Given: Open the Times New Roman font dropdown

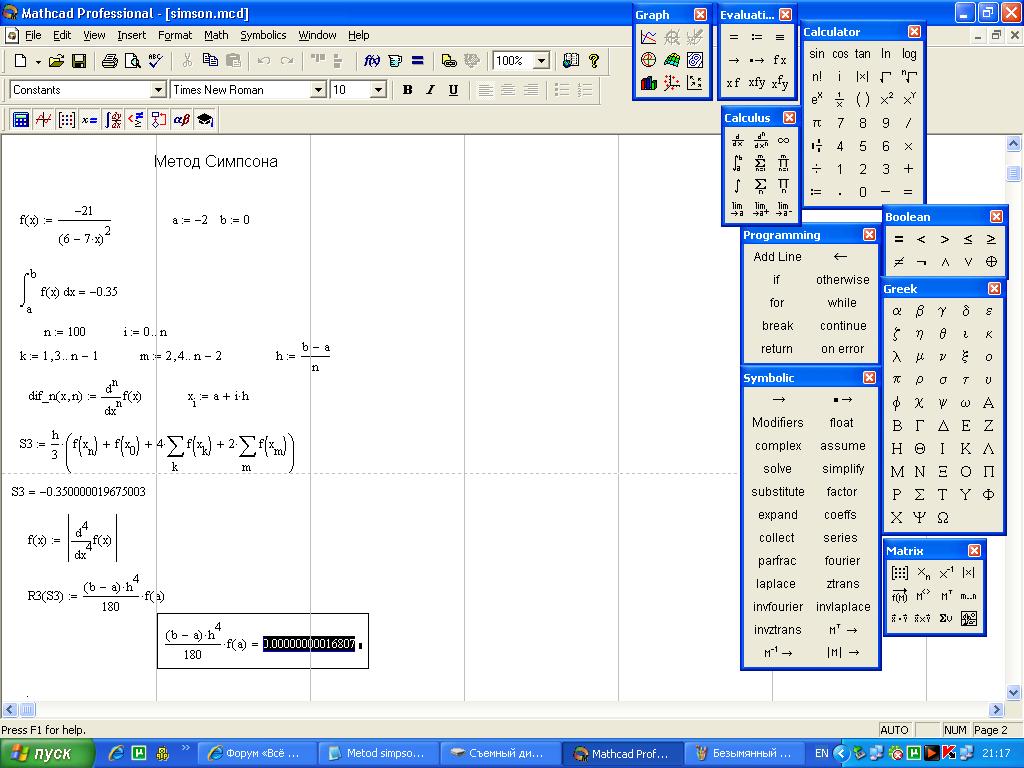Looking at the screenshot, I should 318,90.
